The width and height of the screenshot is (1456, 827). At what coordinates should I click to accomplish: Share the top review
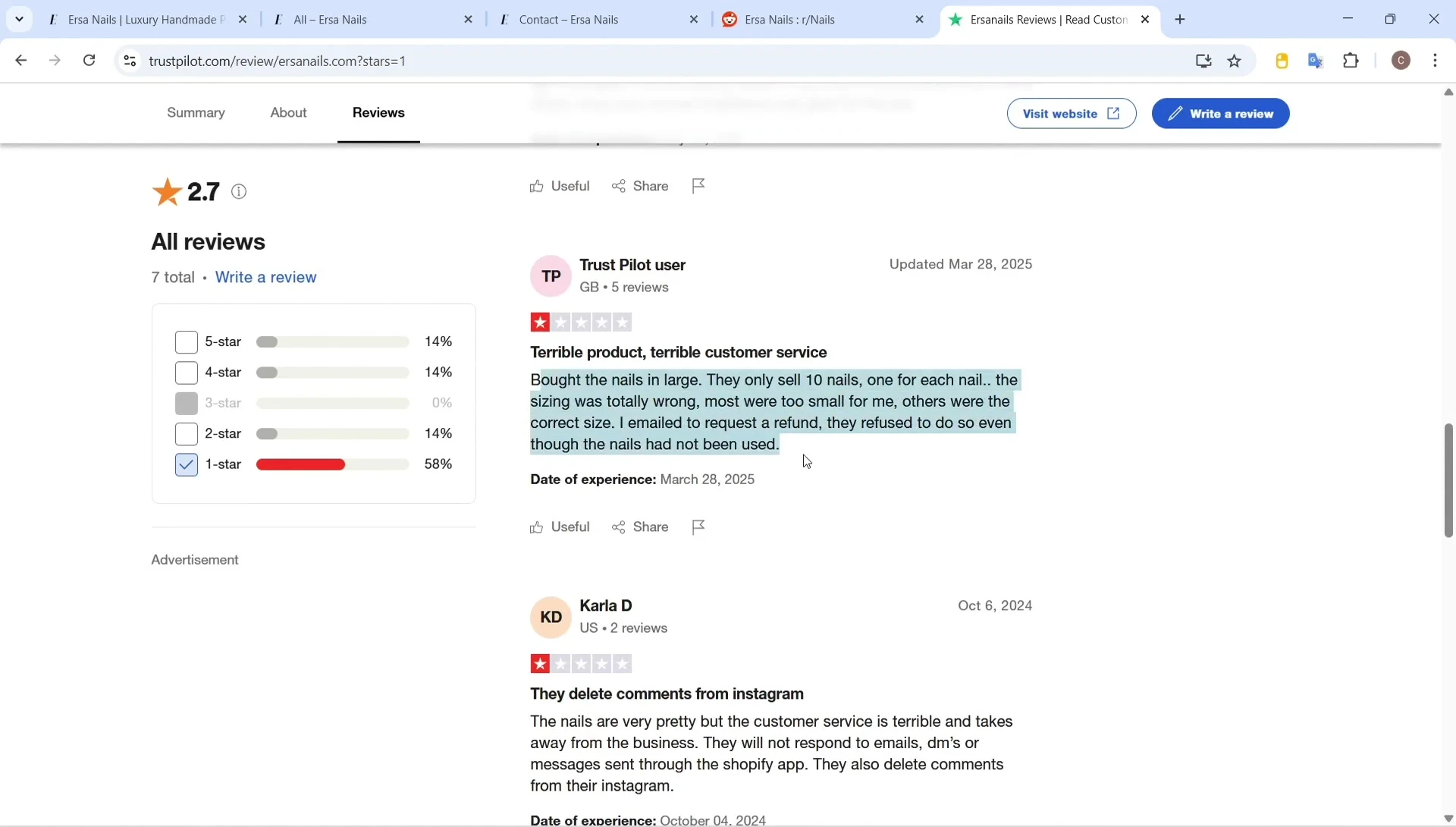(641, 186)
